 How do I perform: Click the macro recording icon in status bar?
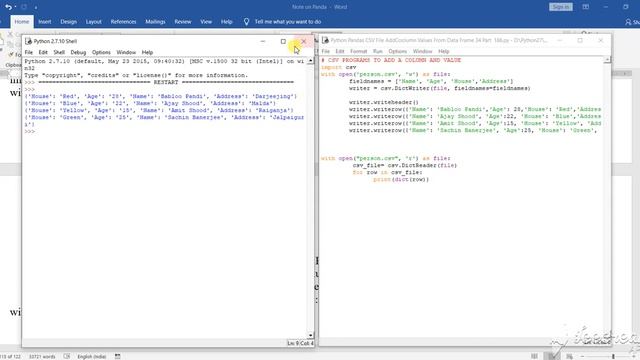118,356
